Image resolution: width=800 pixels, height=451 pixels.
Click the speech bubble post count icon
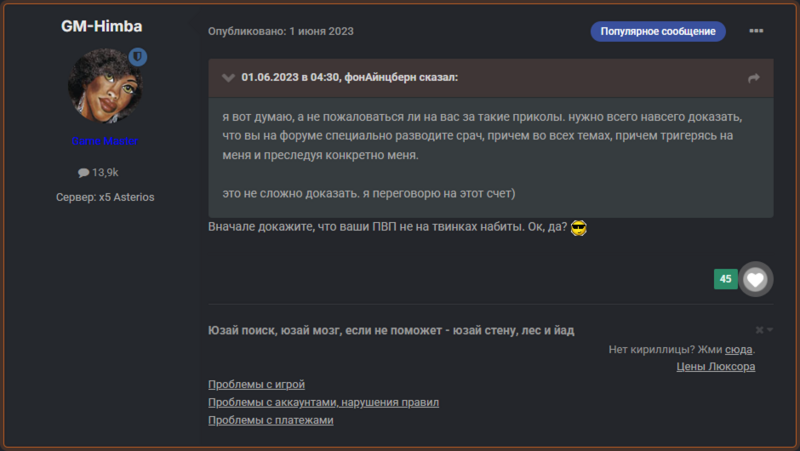pos(83,173)
